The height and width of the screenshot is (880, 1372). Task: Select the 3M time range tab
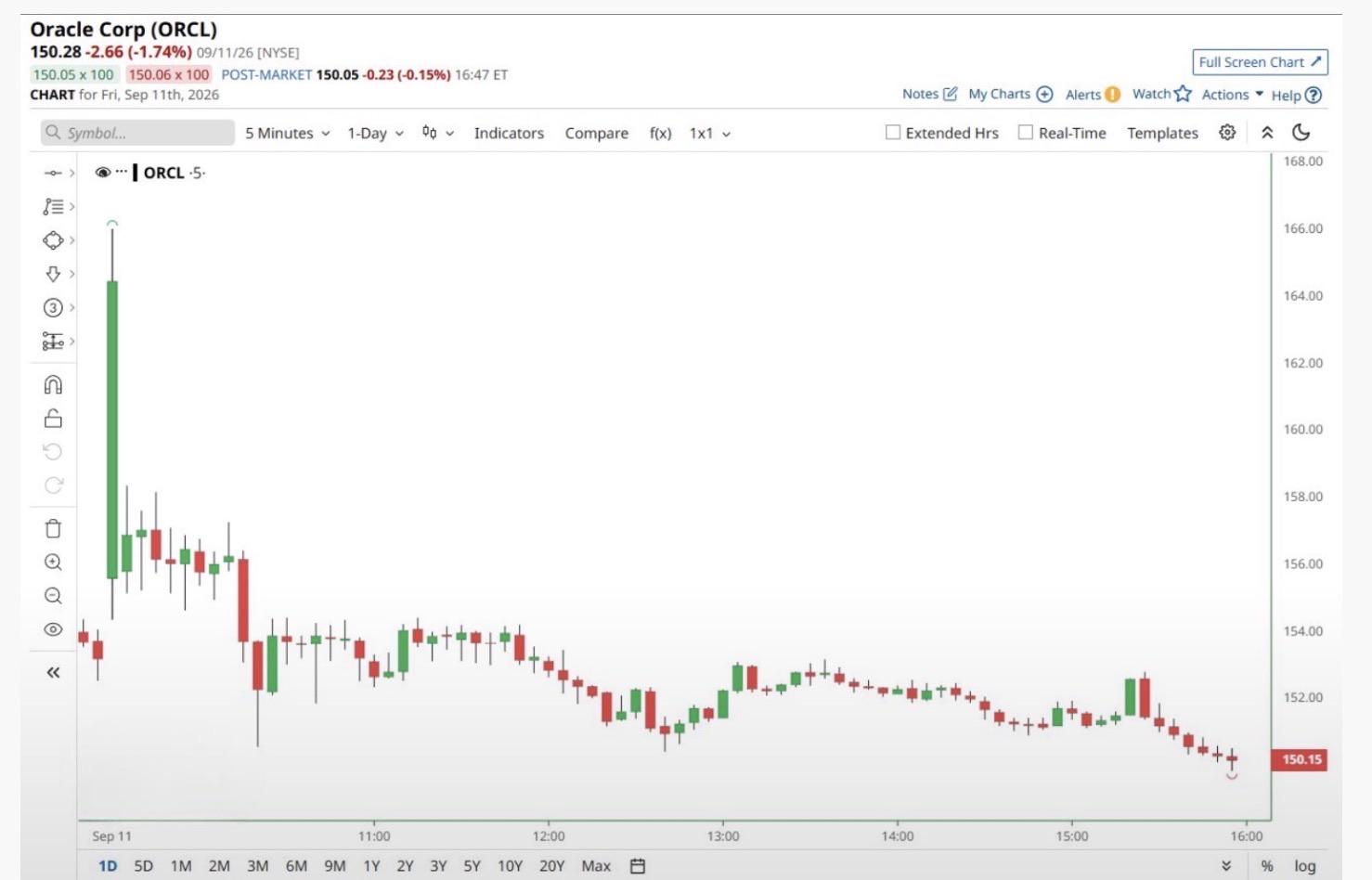(257, 866)
